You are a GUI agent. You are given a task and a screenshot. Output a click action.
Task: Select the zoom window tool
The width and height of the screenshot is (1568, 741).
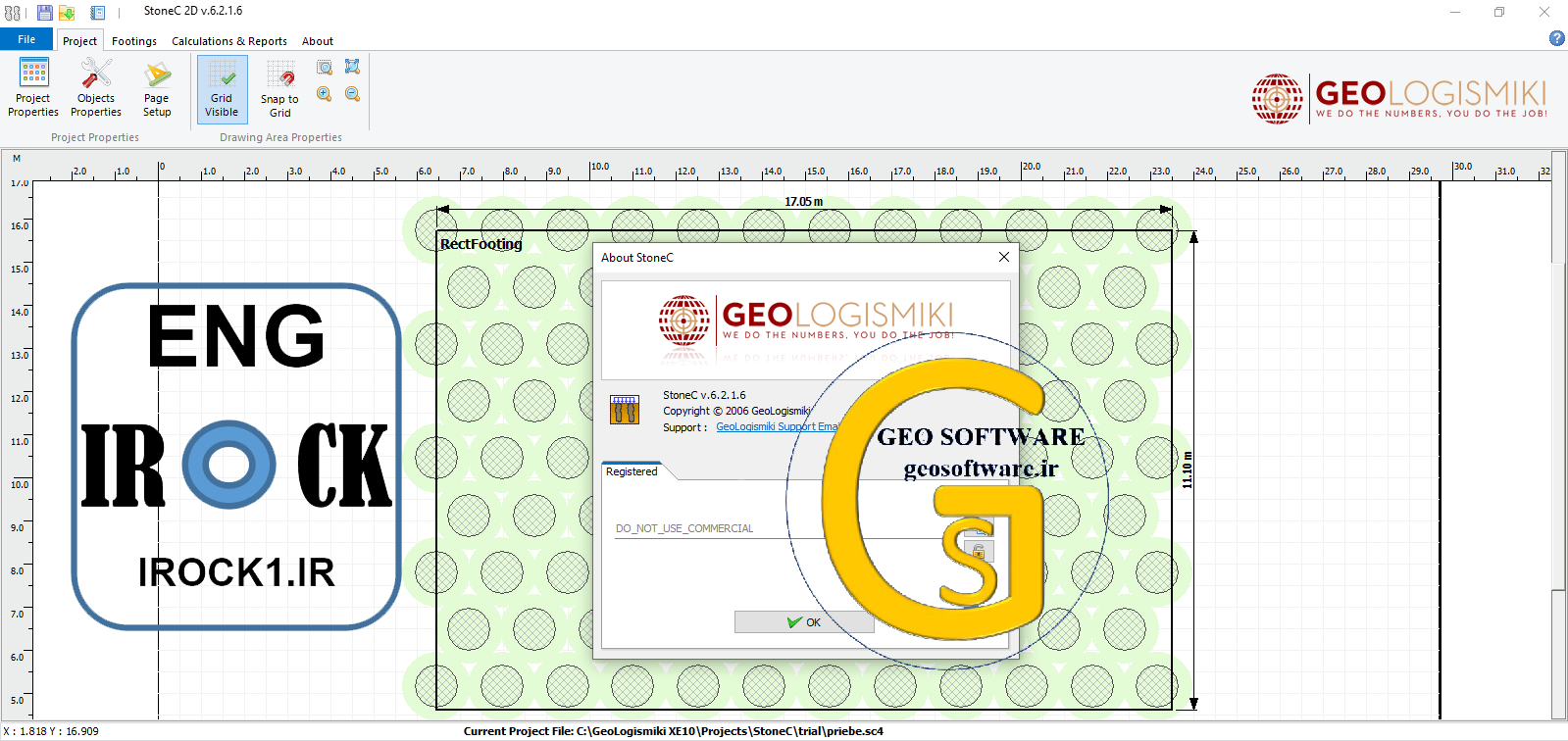coord(325,67)
